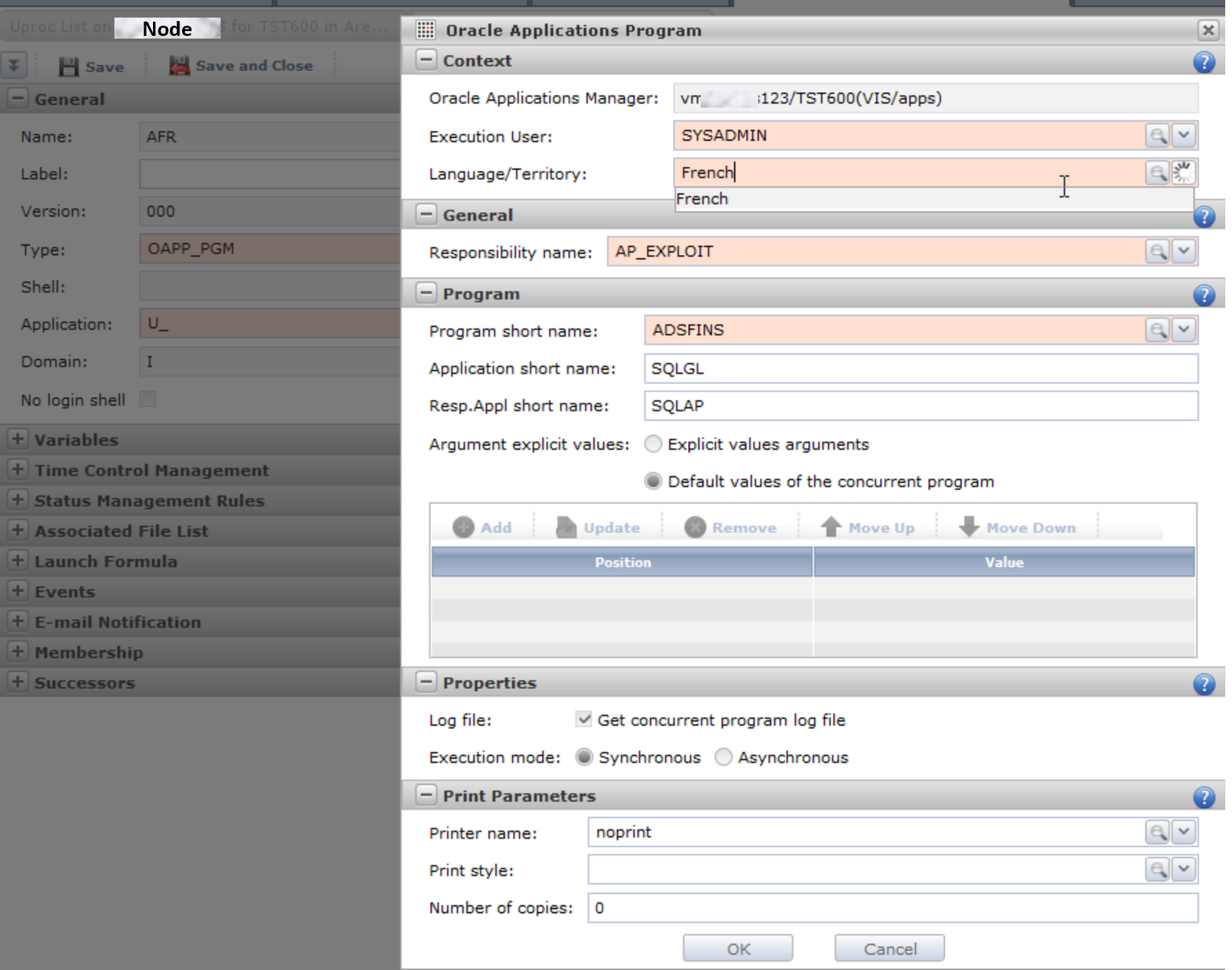Collapse the Program section
Screen dimensions: 1232x970
pyautogui.click(x=426, y=294)
